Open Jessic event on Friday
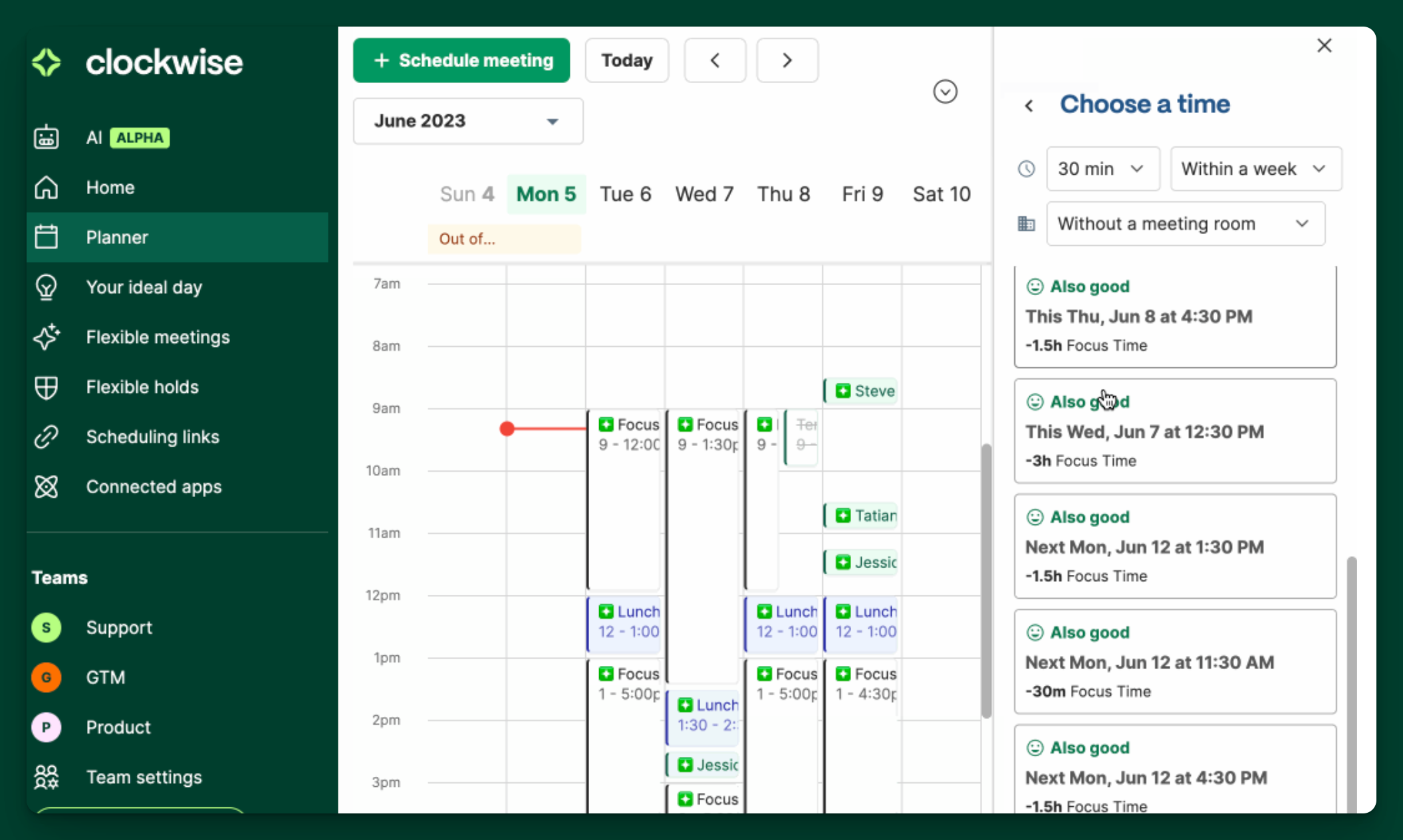The height and width of the screenshot is (840, 1403). pyautogui.click(x=860, y=562)
